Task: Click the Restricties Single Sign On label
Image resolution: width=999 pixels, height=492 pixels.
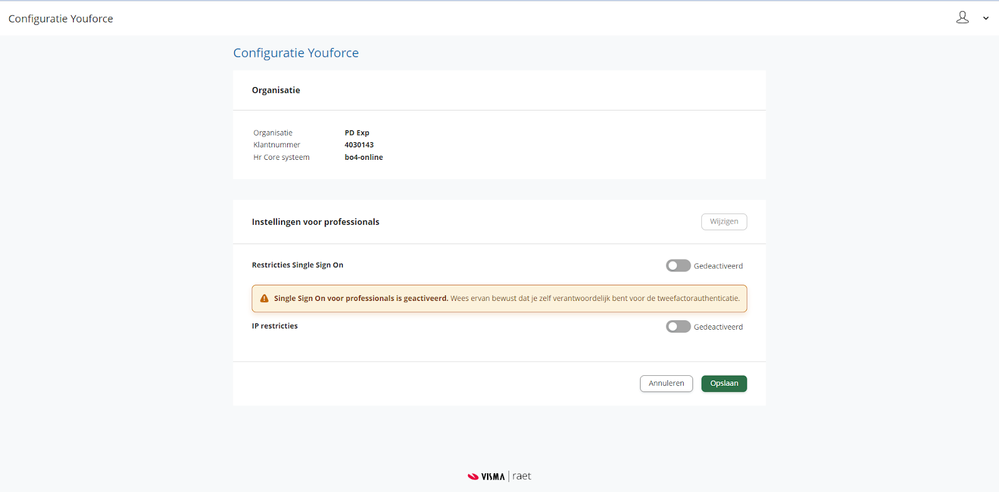Action: tap(298, 265)
